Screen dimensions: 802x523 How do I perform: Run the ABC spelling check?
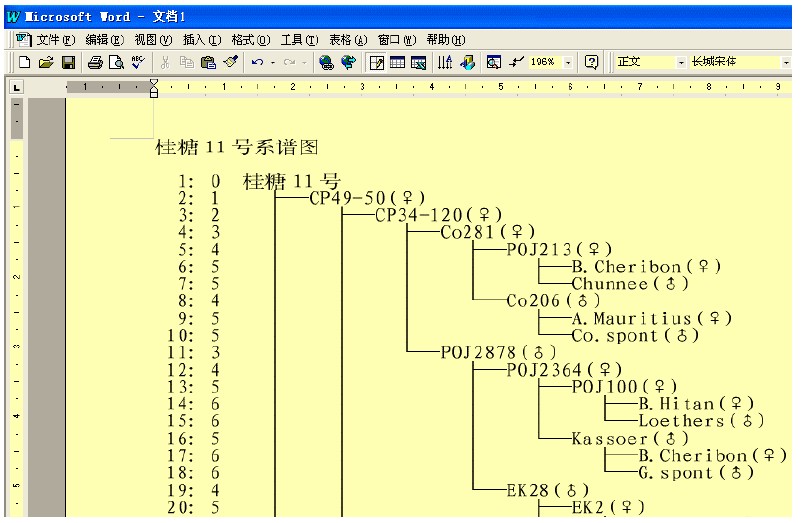pyautogui.click(x=138, y=62)
